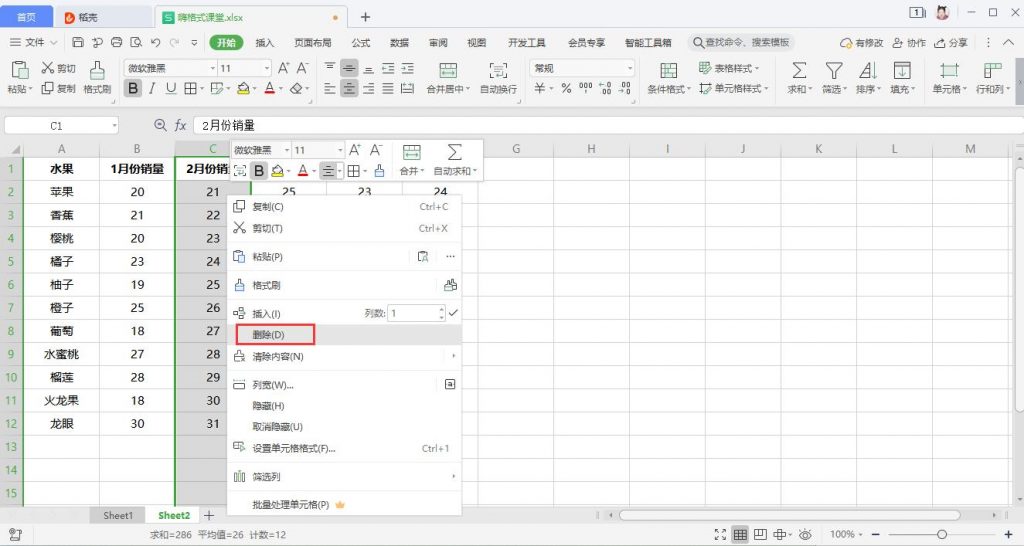This screenshot has width=1024, height=546.
Task: Click the ellipsis beside Paste in context menu
Action: click(451, 257)
